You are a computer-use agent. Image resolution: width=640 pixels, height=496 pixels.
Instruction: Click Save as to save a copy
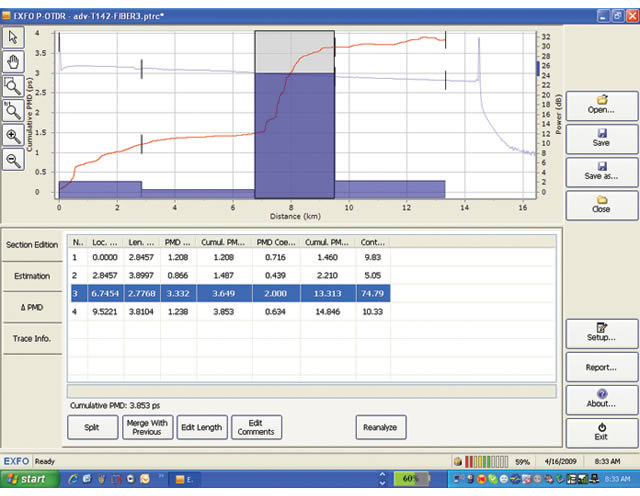click(601, 171)
